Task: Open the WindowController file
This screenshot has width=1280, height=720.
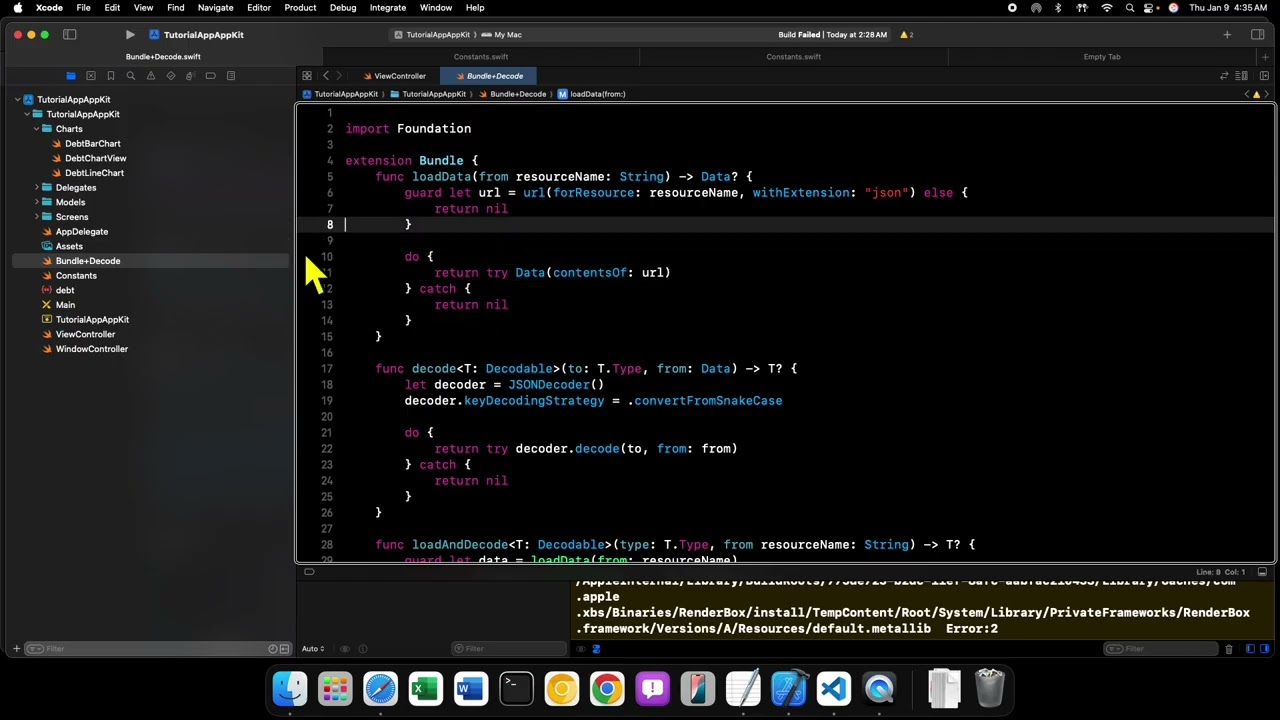Action: tap(91, 349)
